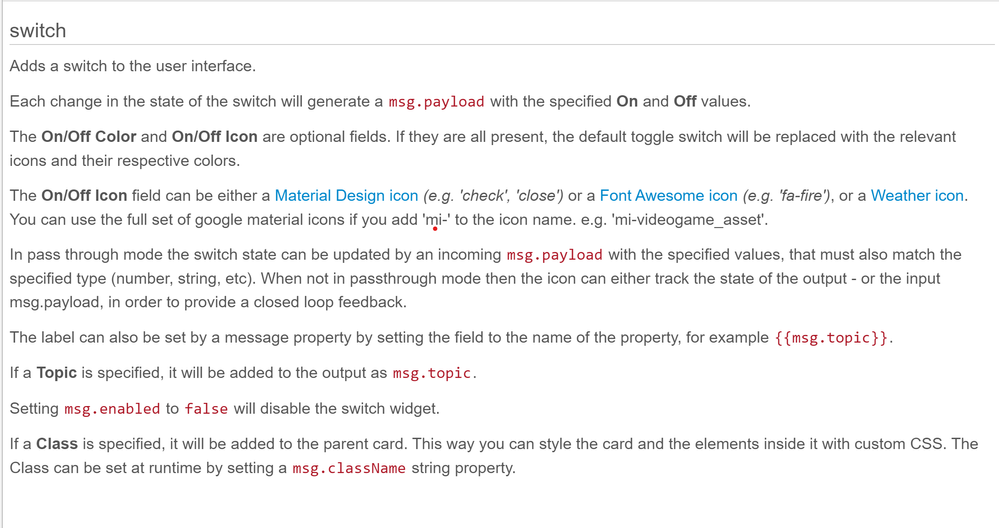Open the Material Design icon link
The image size is (999, 528).
click(x=346, y=196)
